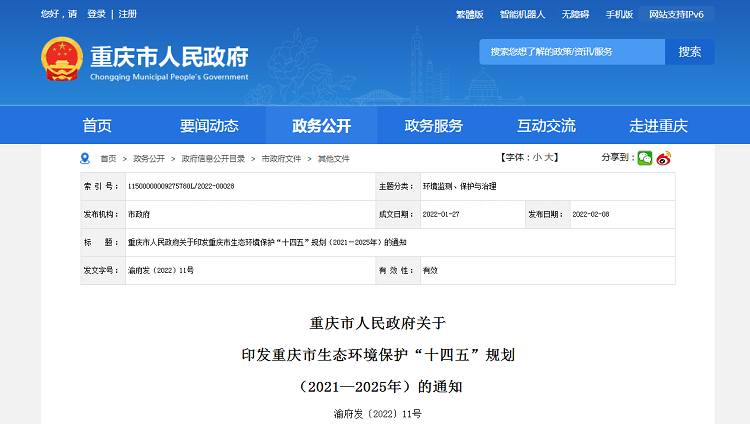Open the 互动交流 navigation tab
The width and height of the screenshot is (750, 424).
tap(546, 125)
